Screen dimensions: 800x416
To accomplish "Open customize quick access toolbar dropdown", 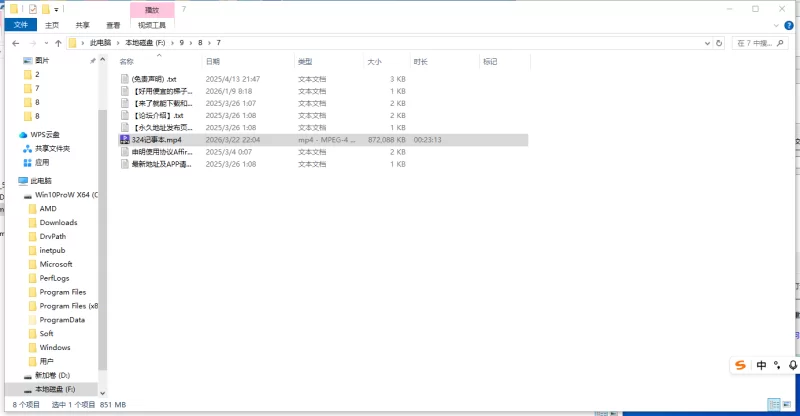I will click(x=56, y=9).
